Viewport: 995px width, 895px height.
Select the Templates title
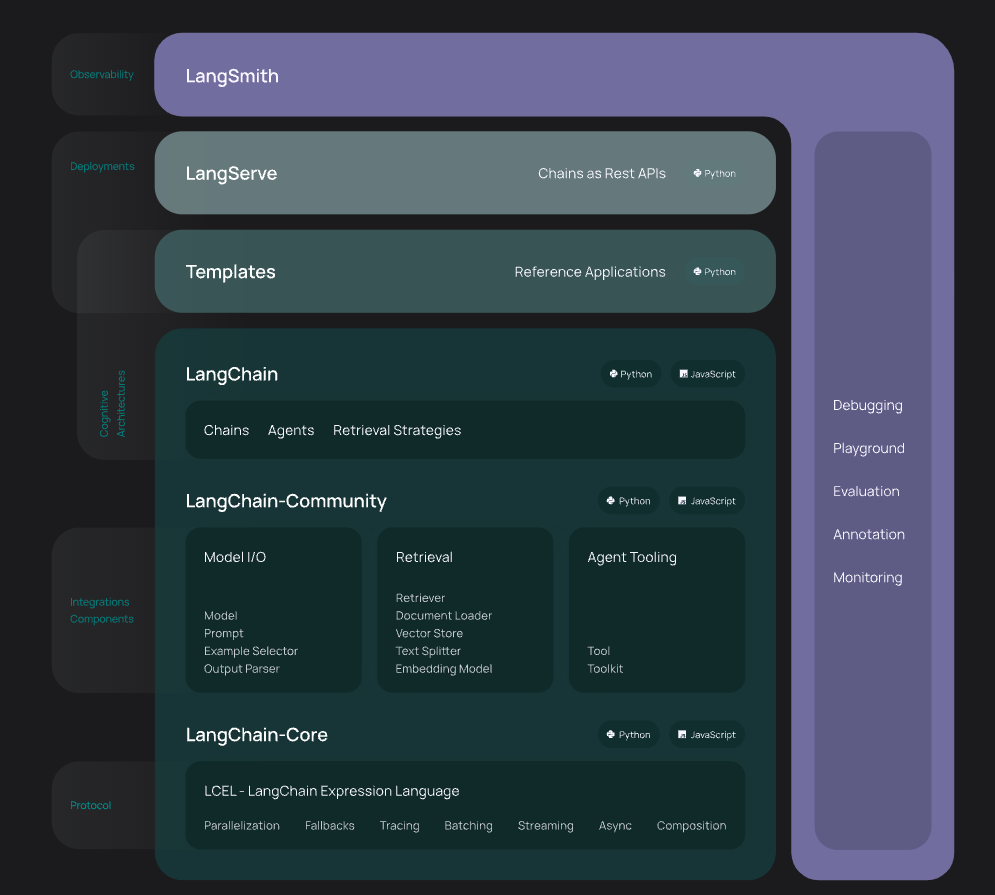click(x=230, y=272)
